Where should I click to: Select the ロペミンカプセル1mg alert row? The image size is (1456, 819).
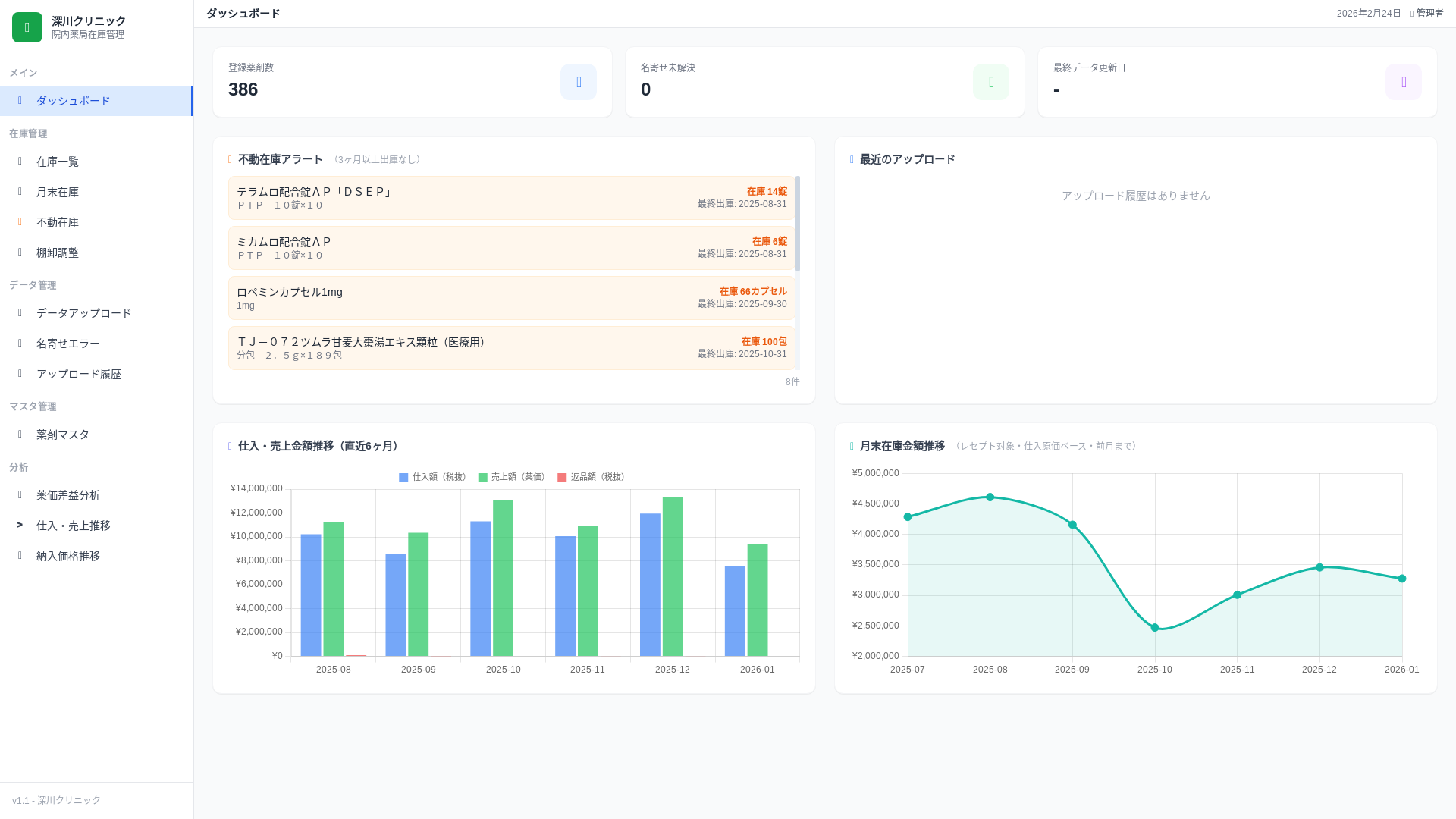coord(512,298)
